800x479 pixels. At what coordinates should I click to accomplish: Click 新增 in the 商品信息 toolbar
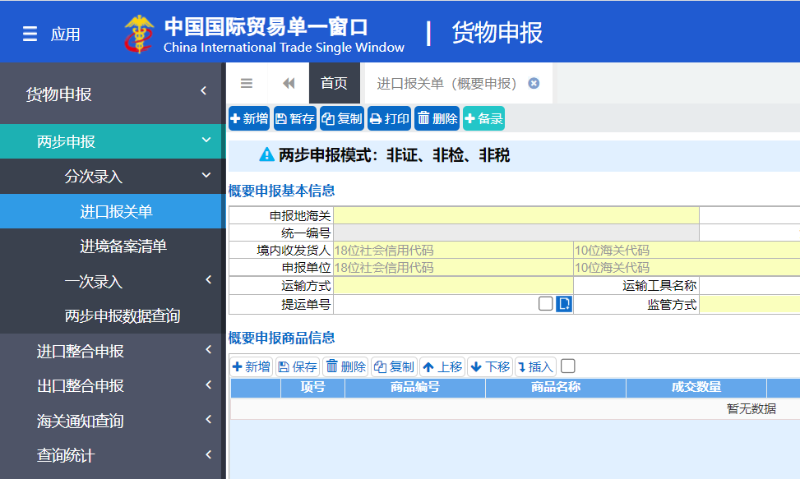pyautogui.click(x=252, y=366)
